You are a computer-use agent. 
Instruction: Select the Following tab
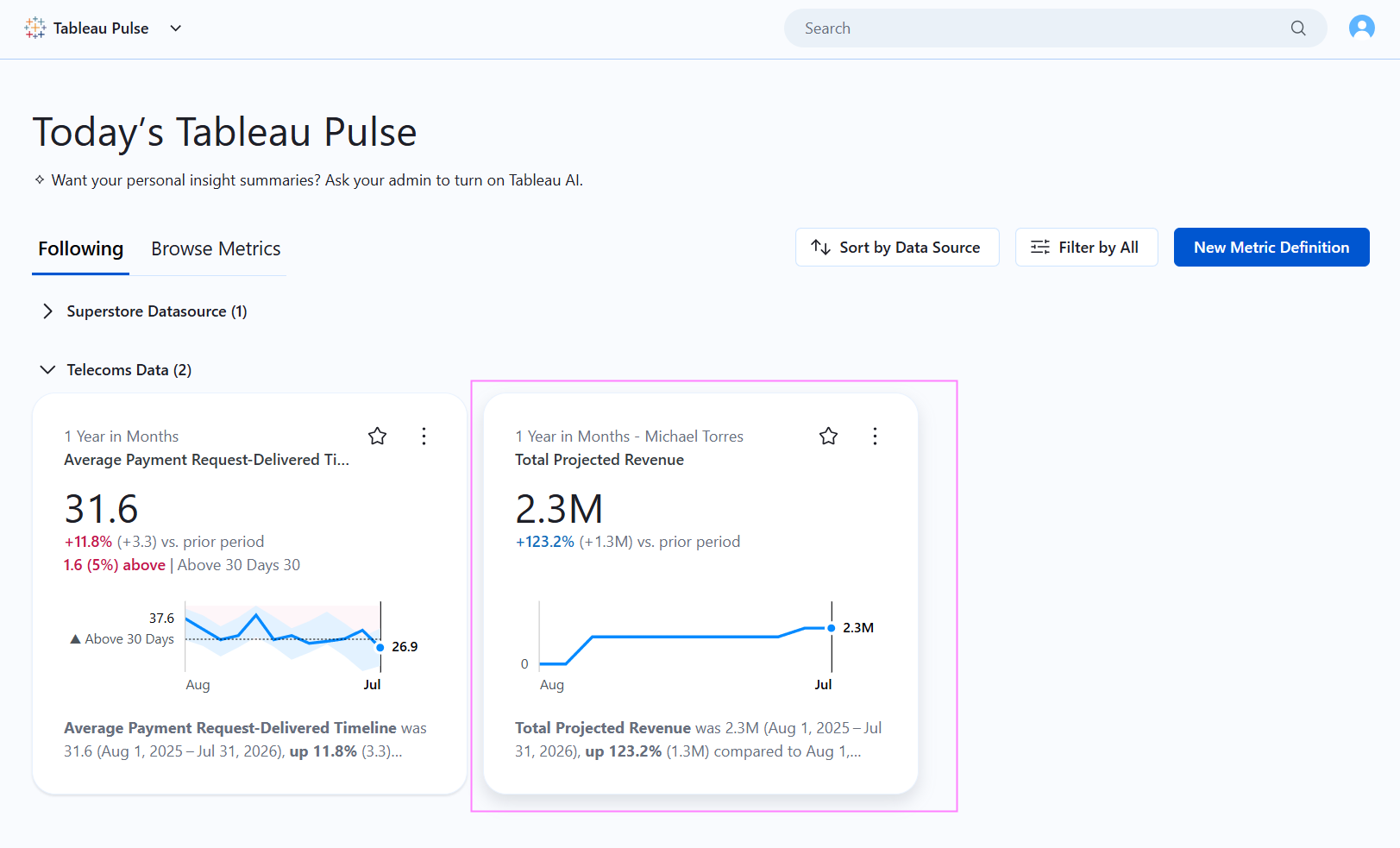tap(80, 248)
